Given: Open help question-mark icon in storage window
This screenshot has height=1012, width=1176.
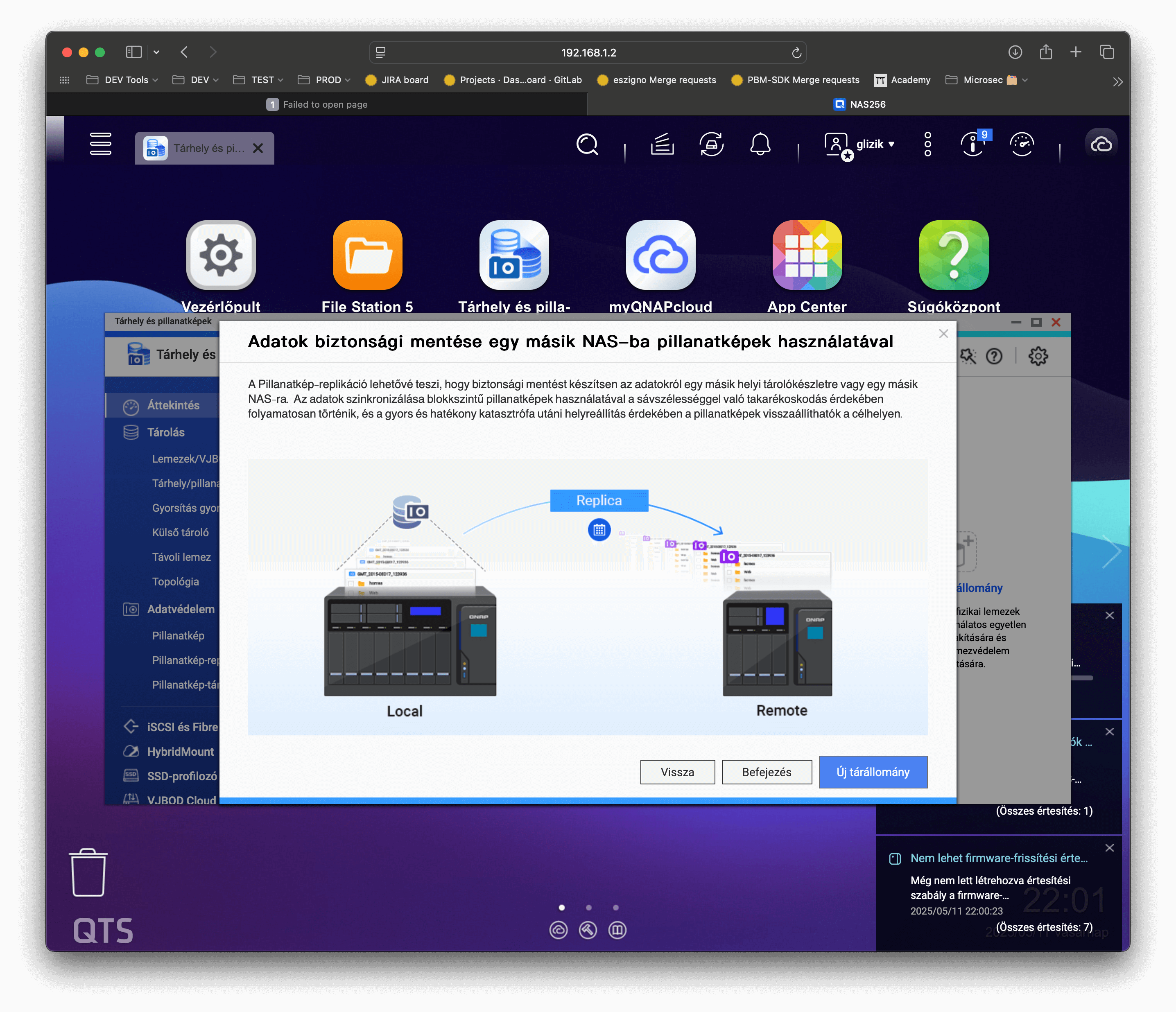Looking at the screenshot, I should coord(994,357).
